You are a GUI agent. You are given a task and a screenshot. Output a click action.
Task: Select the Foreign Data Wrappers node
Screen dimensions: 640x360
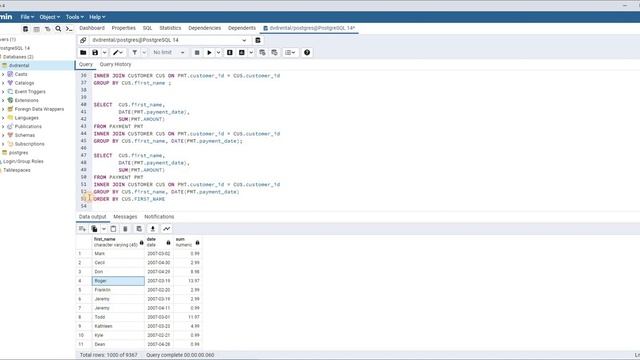pyautogui.click(x=39, y=109)
